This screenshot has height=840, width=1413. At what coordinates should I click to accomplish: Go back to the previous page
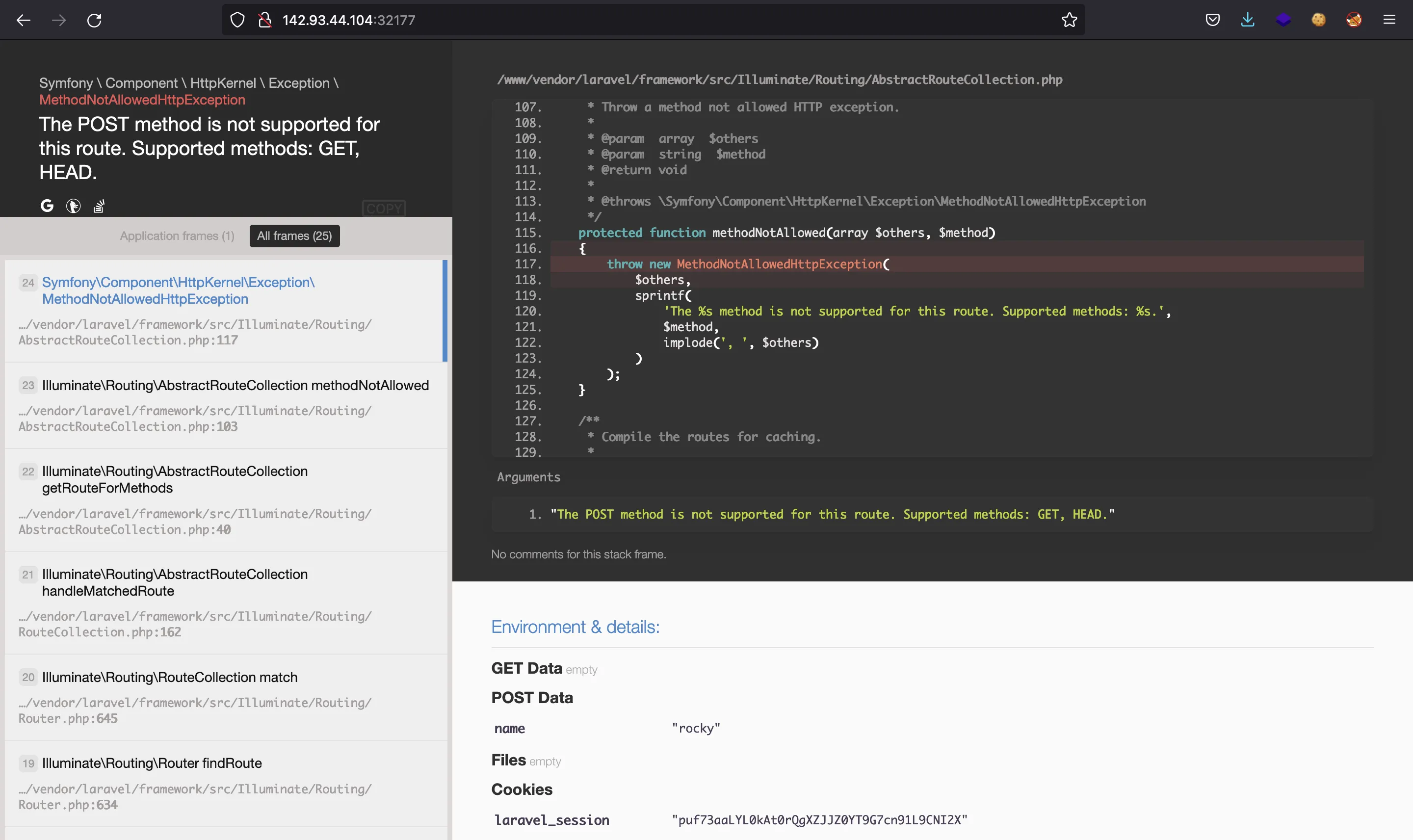pyautogui.click(x=23, y=21)
